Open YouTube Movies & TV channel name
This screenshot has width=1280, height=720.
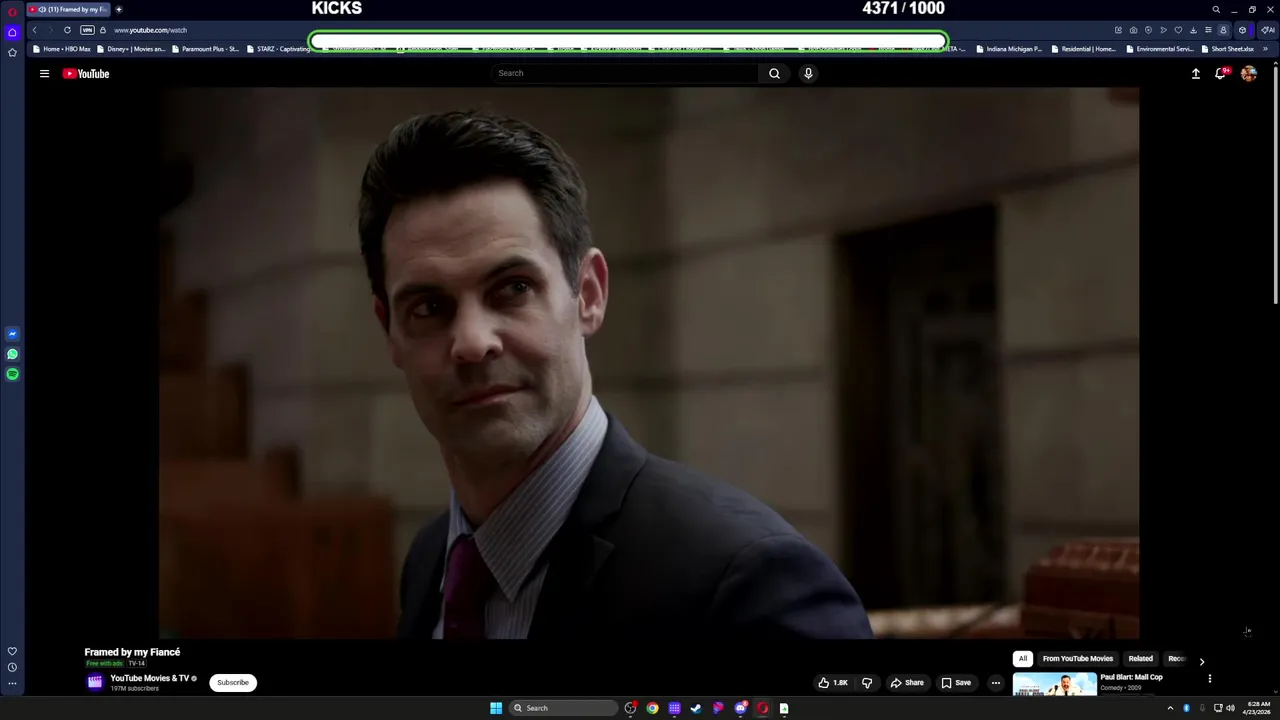(x=149, y=678)
